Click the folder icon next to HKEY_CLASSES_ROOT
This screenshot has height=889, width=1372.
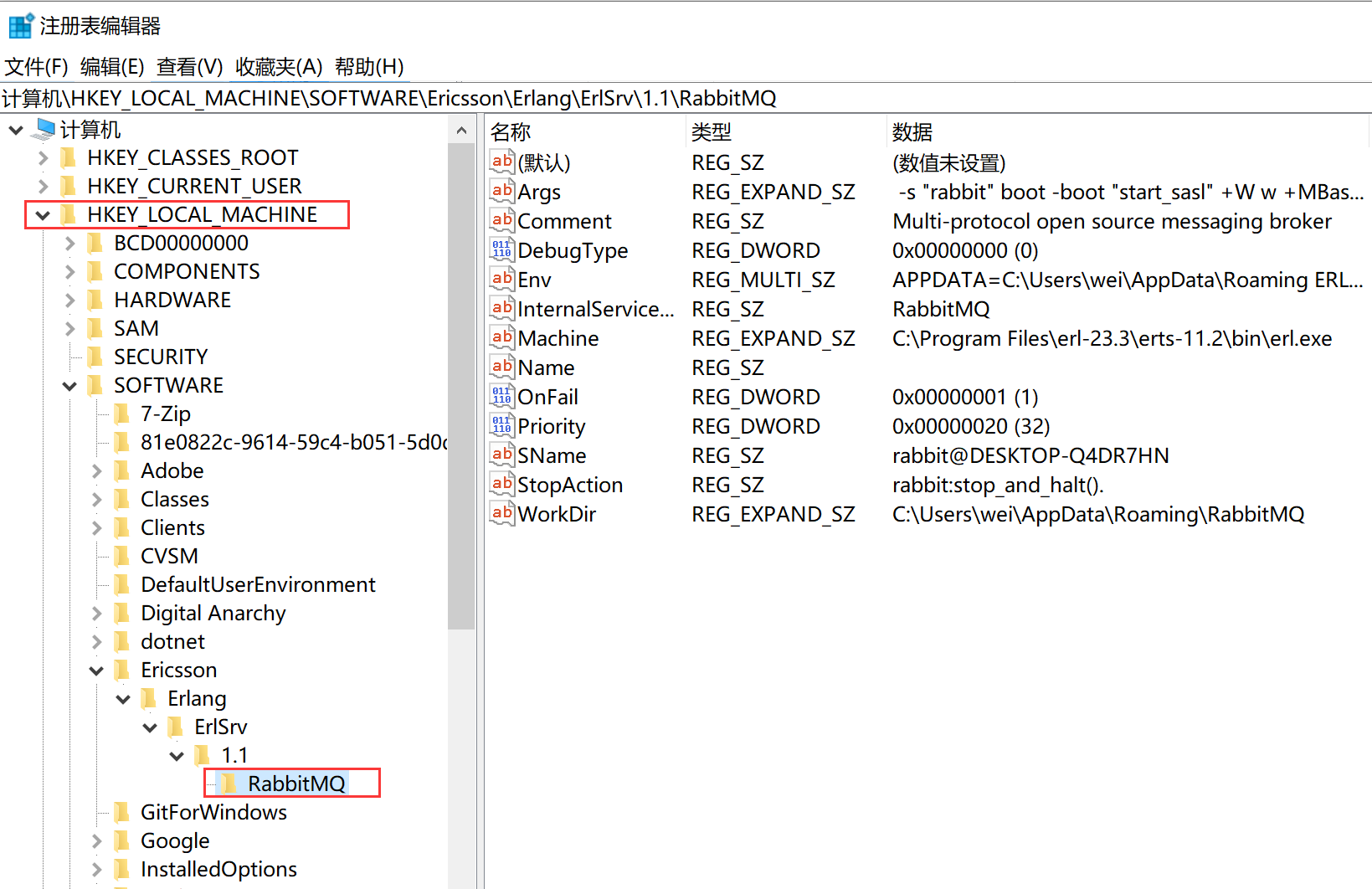(68, 157)
